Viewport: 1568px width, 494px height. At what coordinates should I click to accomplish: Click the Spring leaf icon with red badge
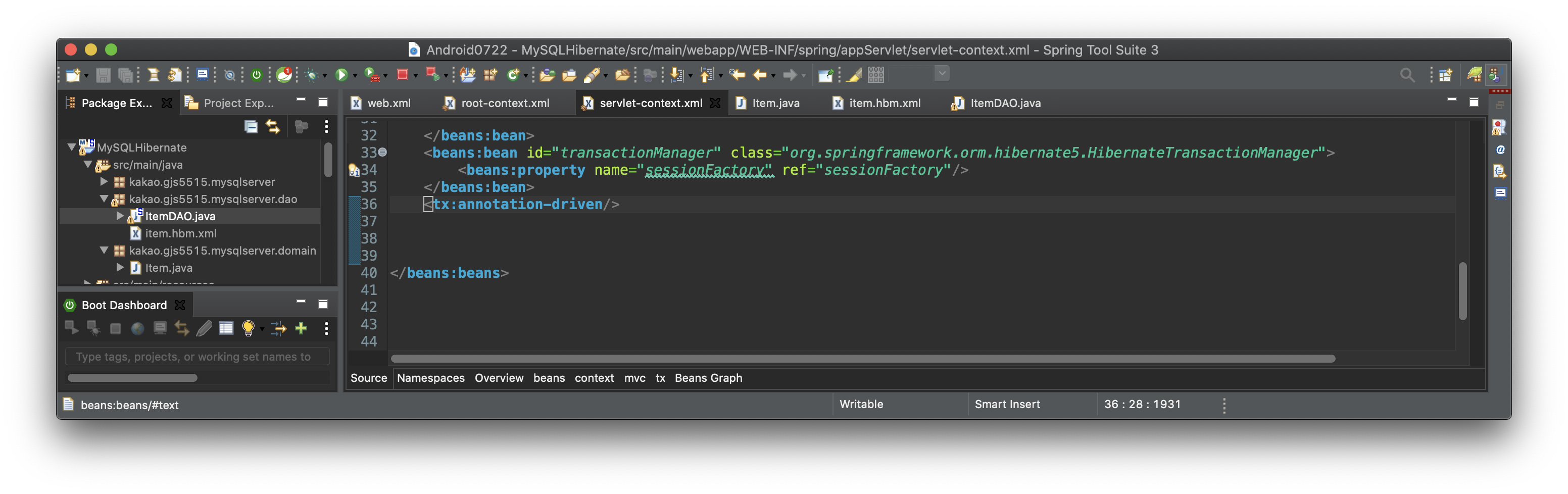pyautogui.click(x=284, y=75)
